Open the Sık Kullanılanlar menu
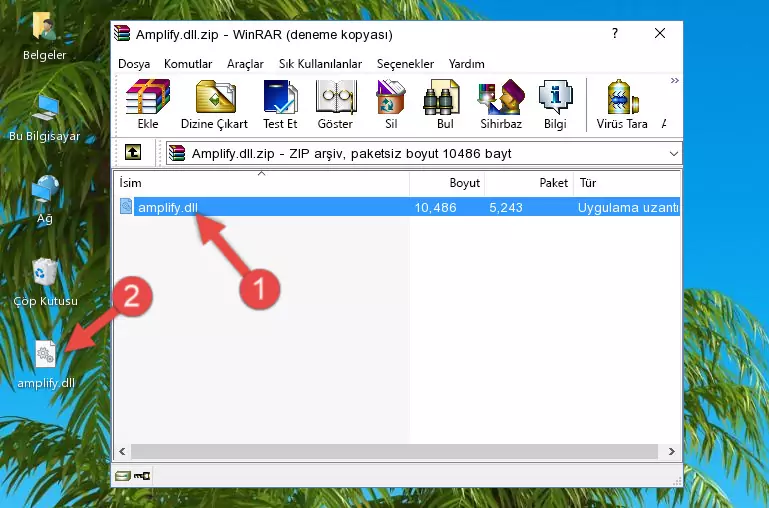 (320, 64)
